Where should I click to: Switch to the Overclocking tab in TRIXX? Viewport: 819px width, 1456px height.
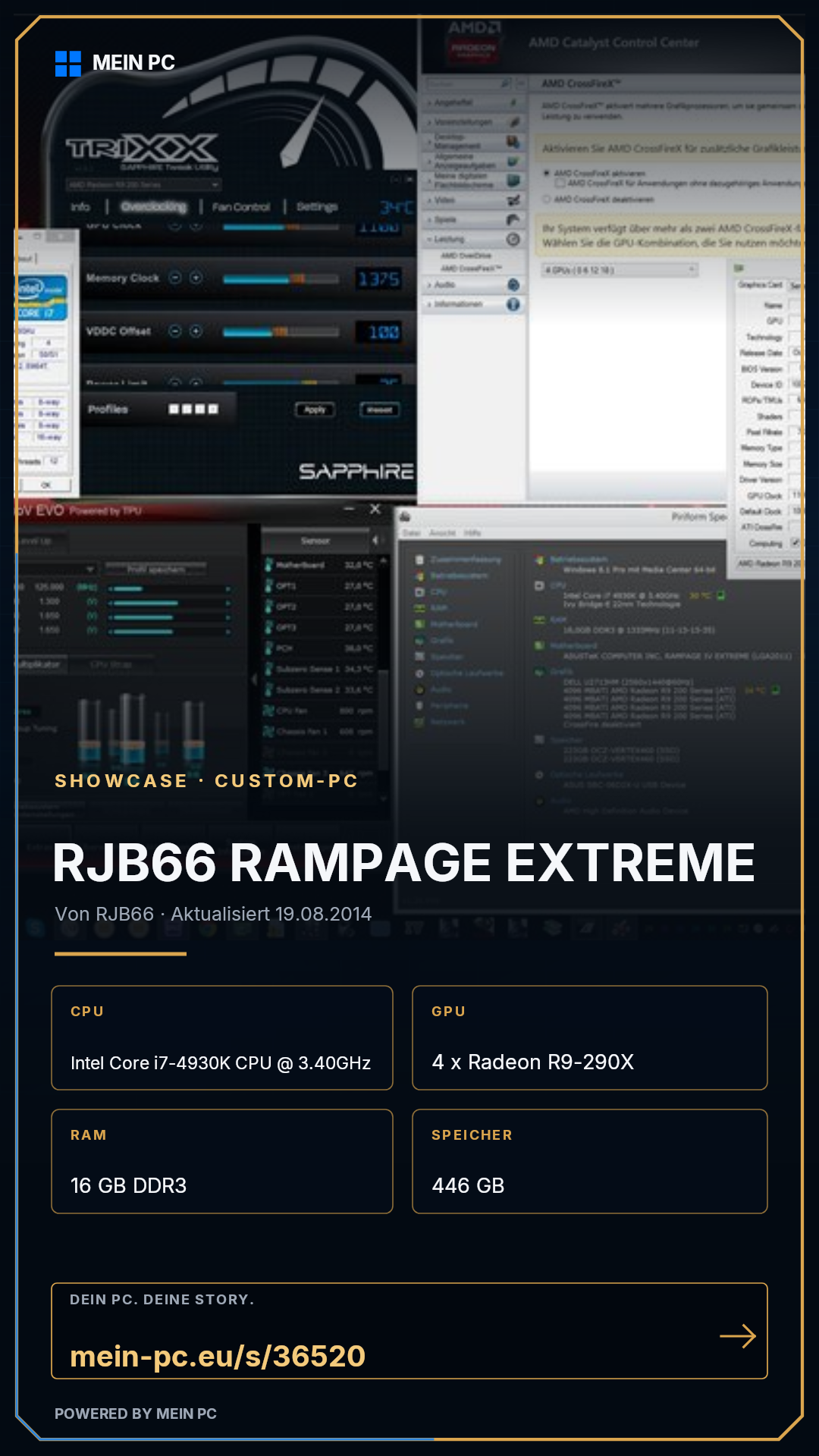153,206
